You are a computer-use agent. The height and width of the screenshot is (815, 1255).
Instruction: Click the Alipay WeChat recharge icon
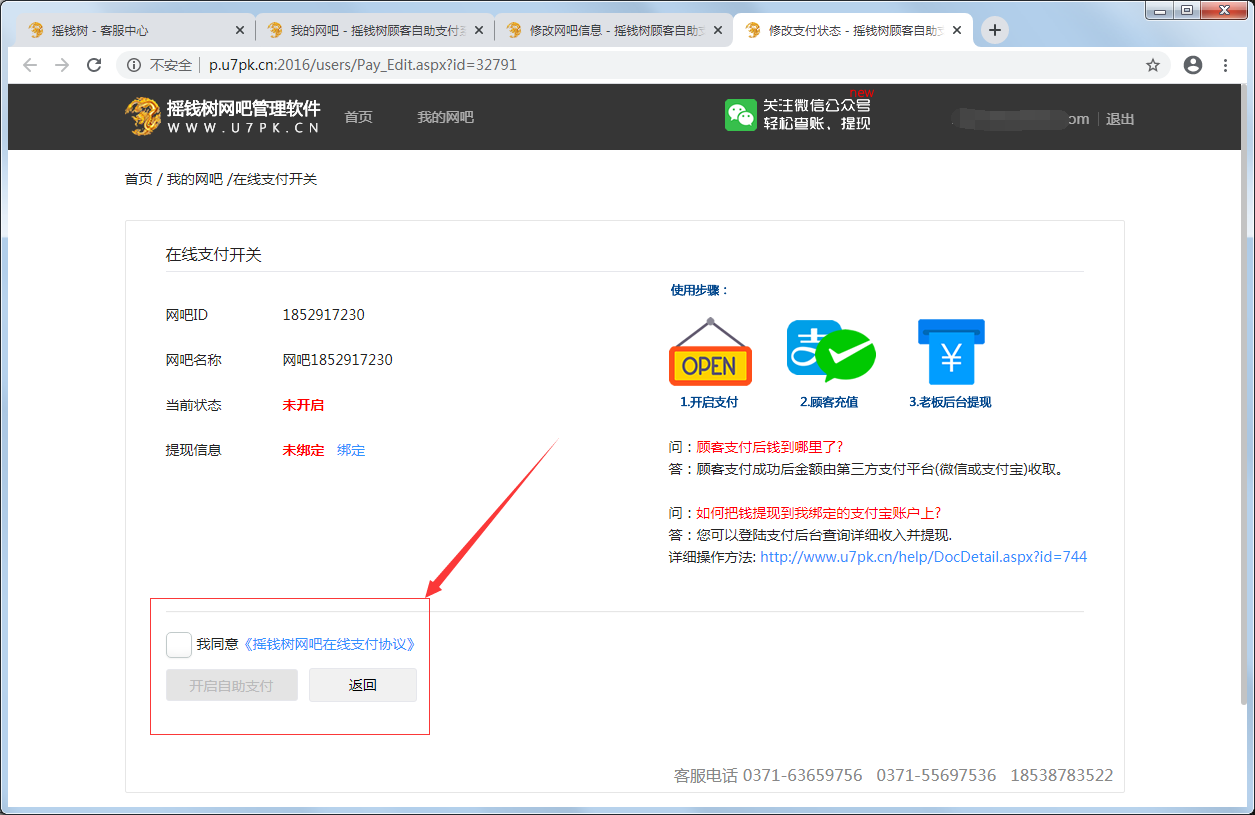(x=829, y=351)
